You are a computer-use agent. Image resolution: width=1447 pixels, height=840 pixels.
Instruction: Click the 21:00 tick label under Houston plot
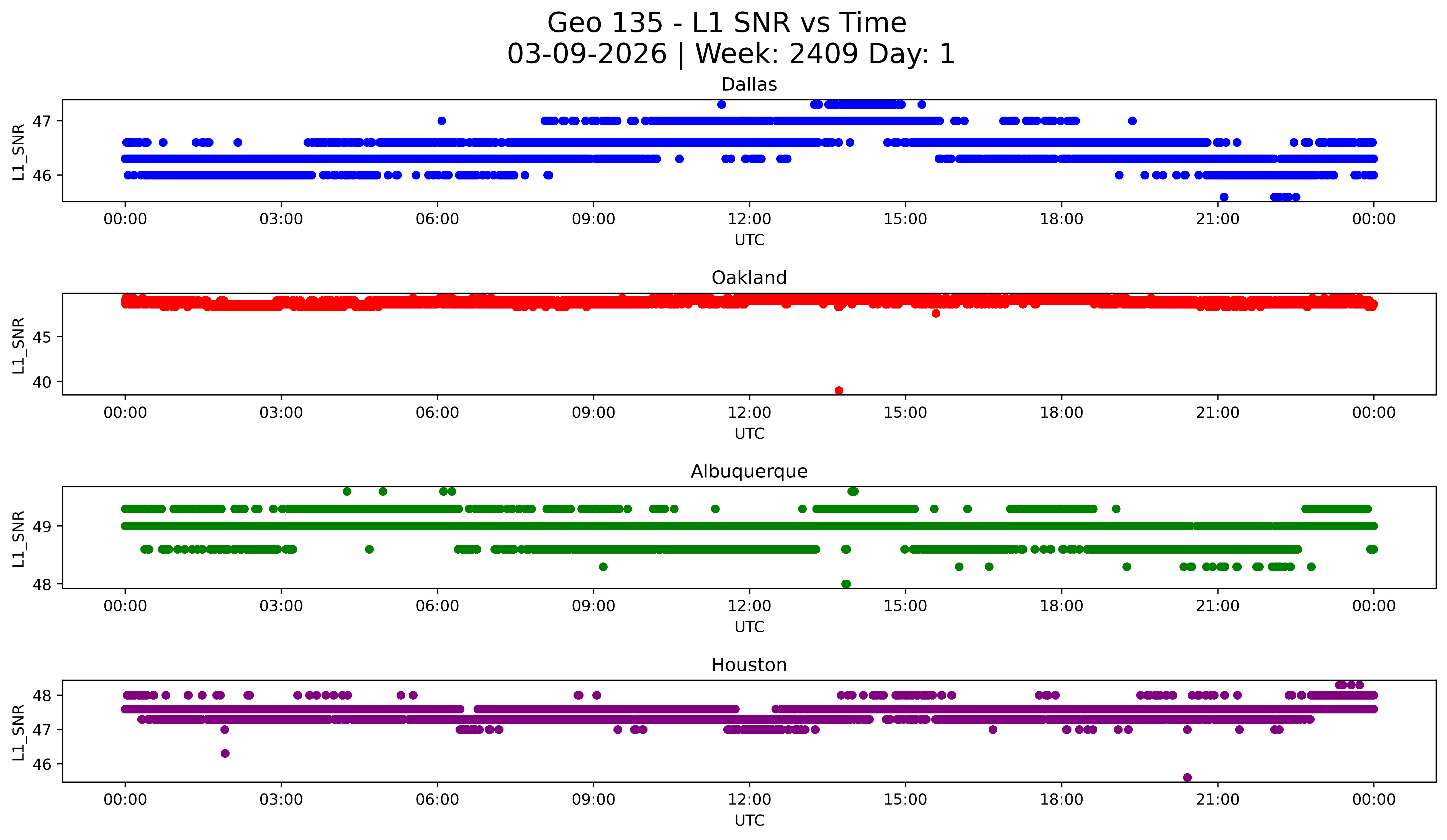click(x=1217, y=800)
